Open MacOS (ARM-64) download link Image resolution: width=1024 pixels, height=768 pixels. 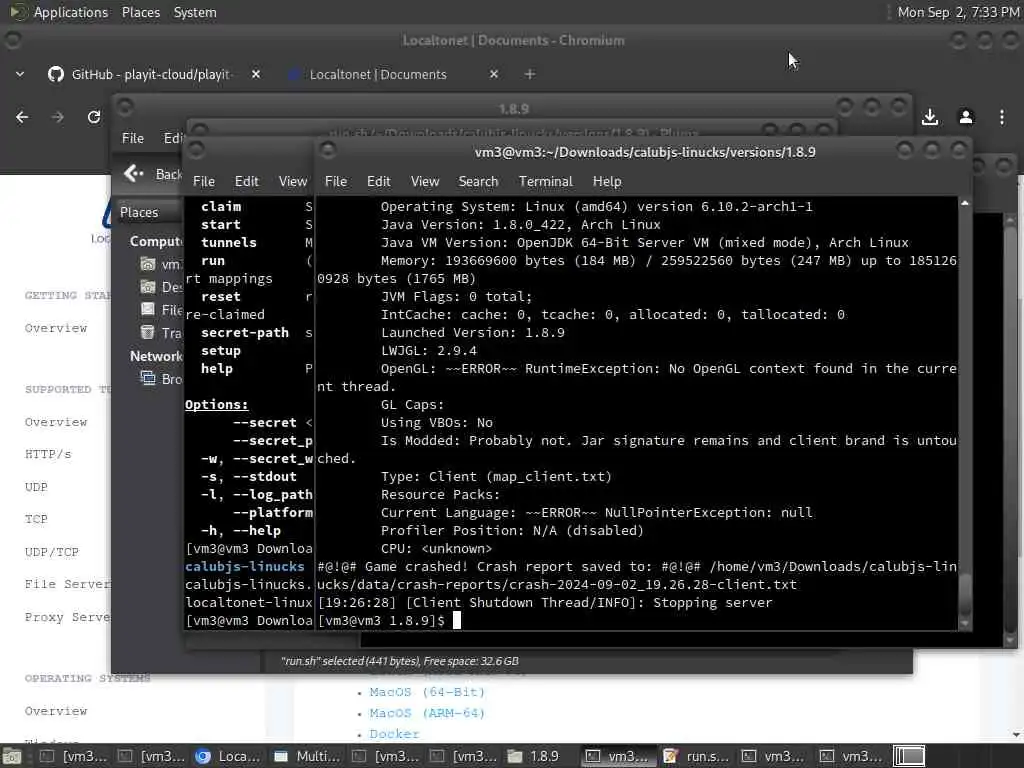pos(427,713)
